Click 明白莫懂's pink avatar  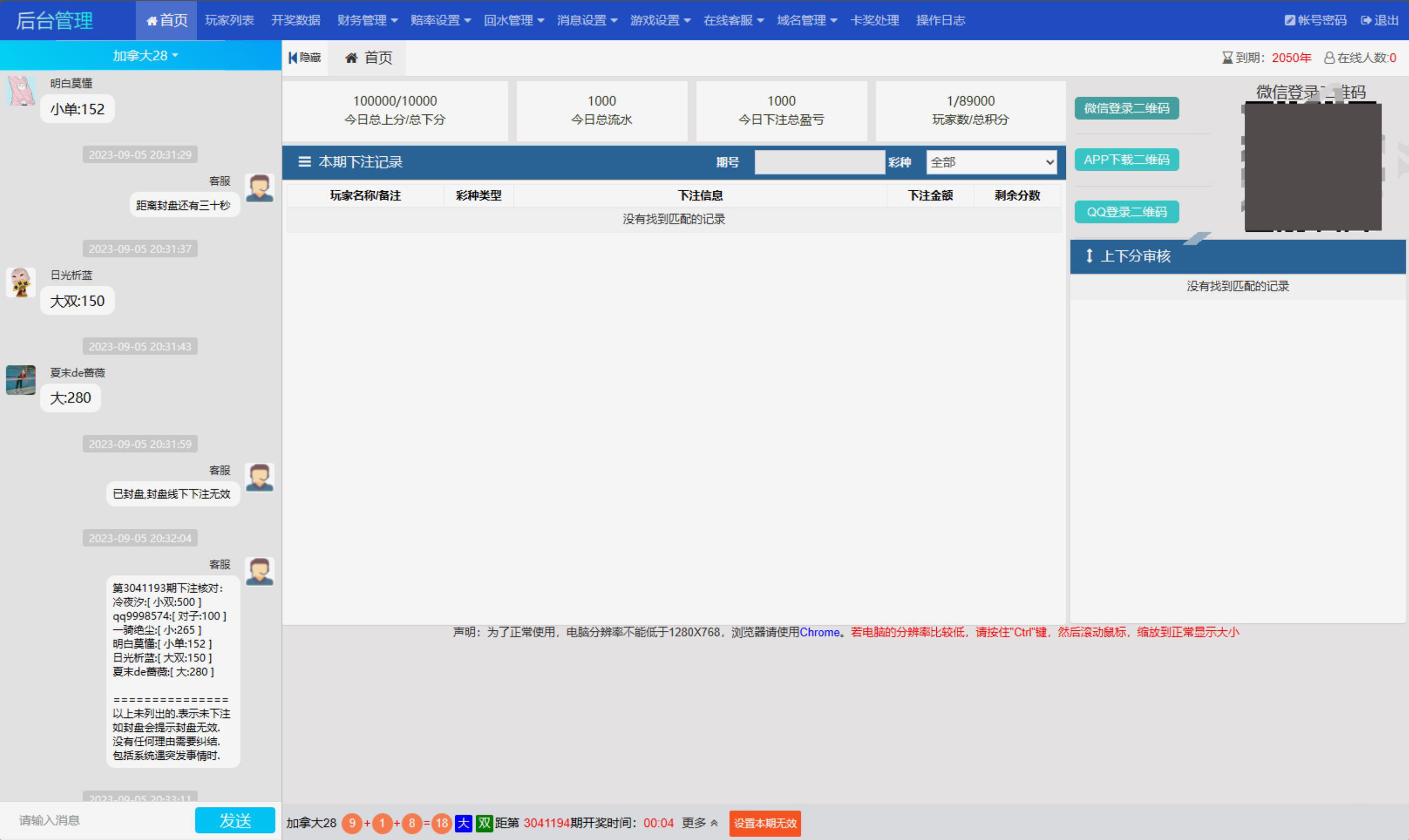(x=21, y=91)
